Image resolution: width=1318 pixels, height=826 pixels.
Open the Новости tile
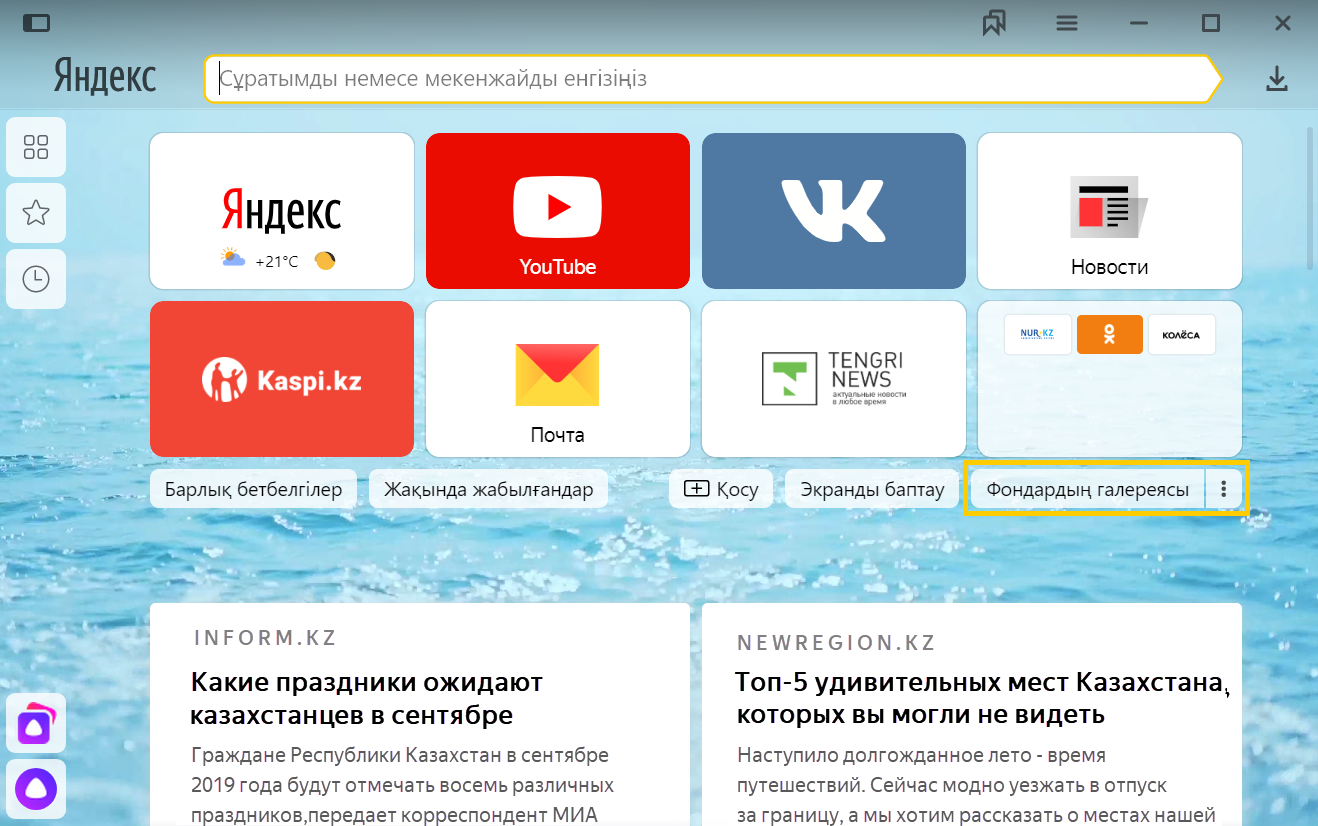point(1110,211)
